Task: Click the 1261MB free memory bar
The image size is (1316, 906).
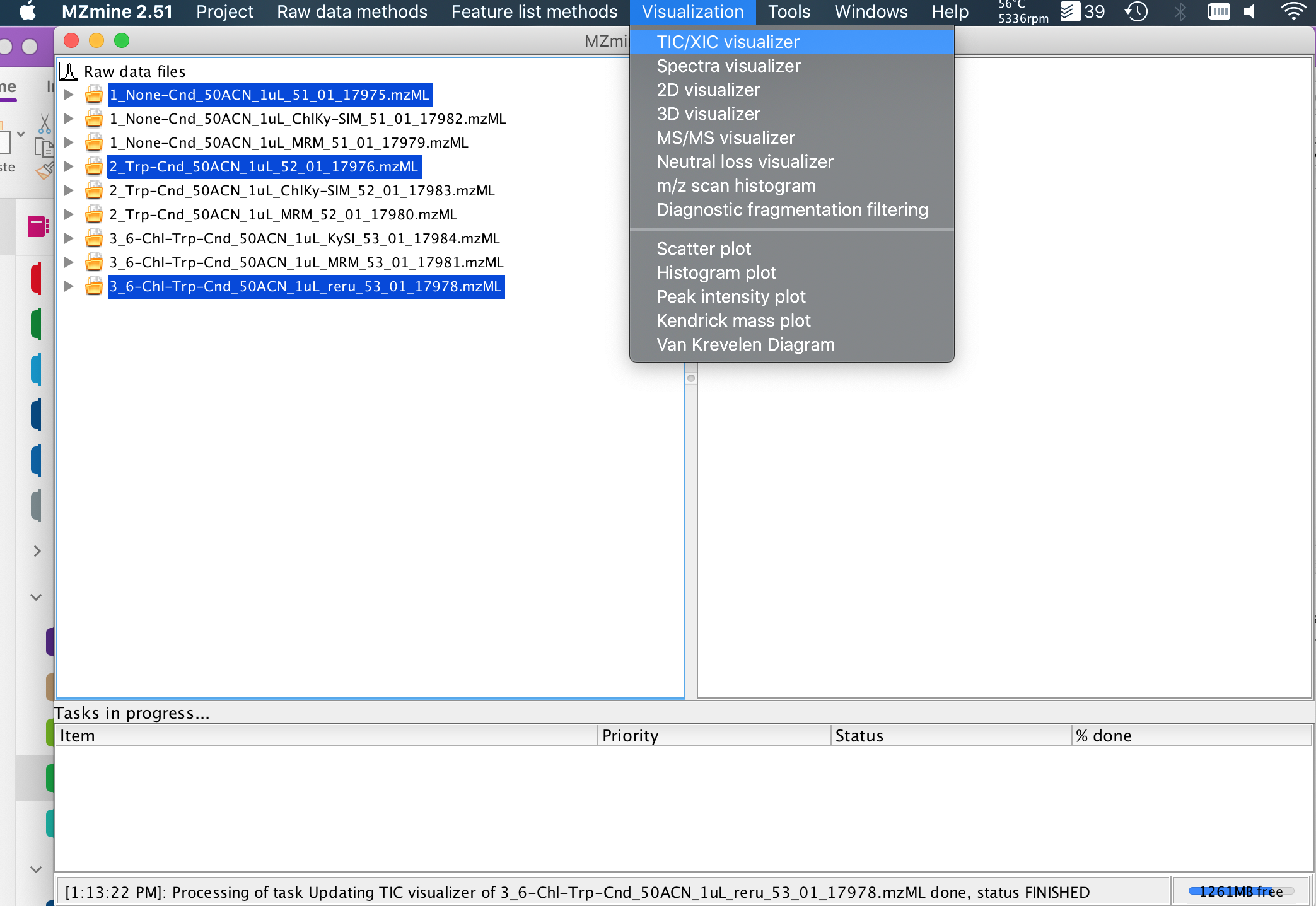Action: point(1241,891)
